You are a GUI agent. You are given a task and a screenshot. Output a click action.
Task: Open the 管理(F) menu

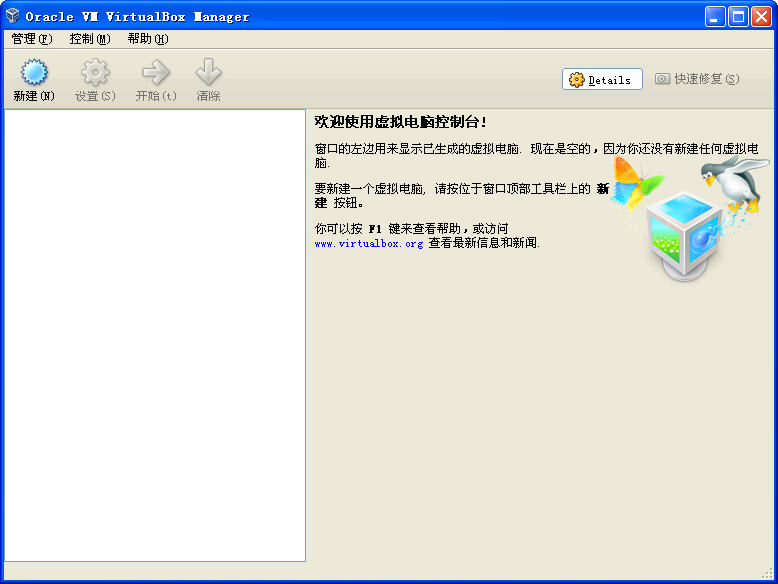[x=32, y=39]
